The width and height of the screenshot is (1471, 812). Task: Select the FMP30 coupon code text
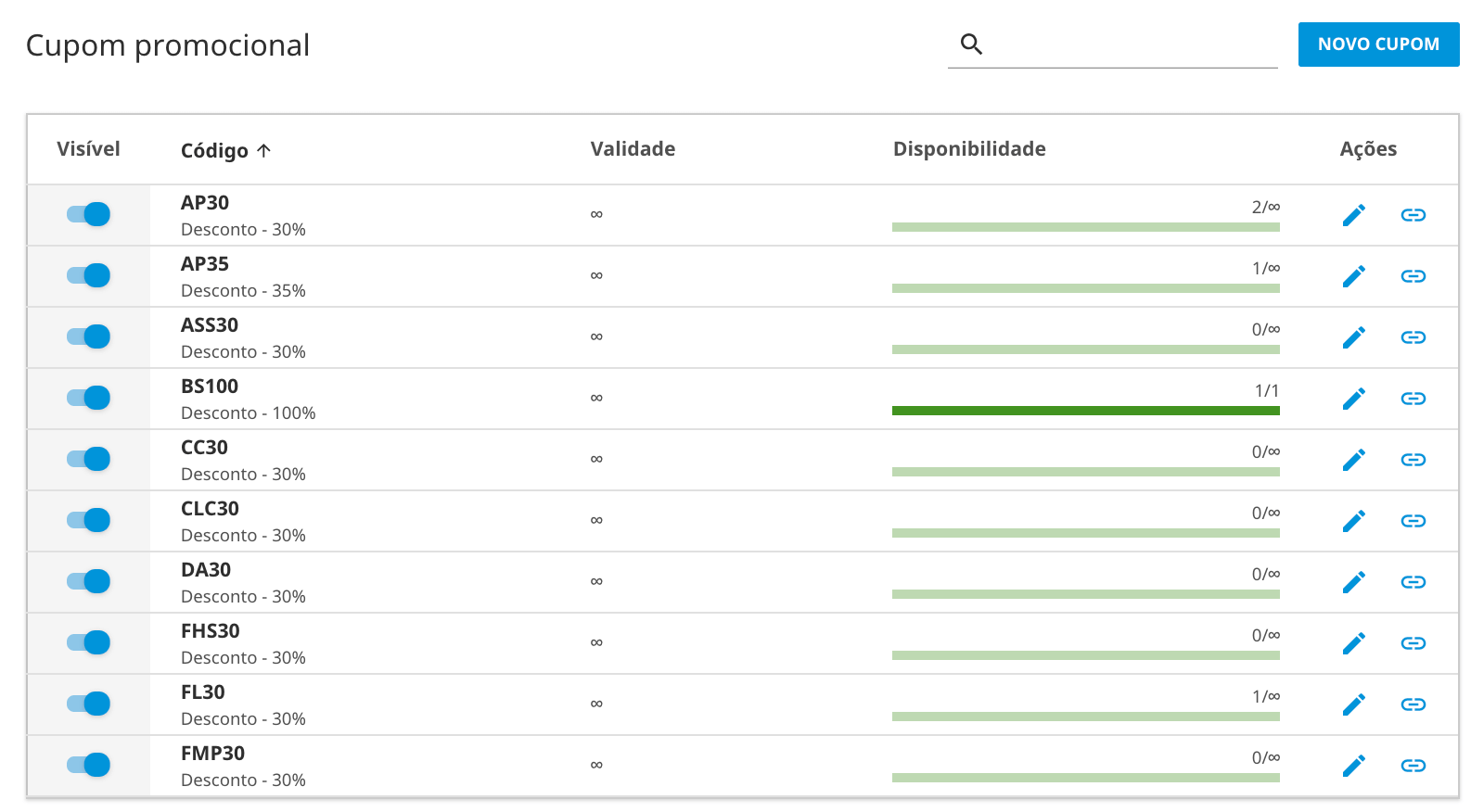pyautogui.click(x=213, y=754)
